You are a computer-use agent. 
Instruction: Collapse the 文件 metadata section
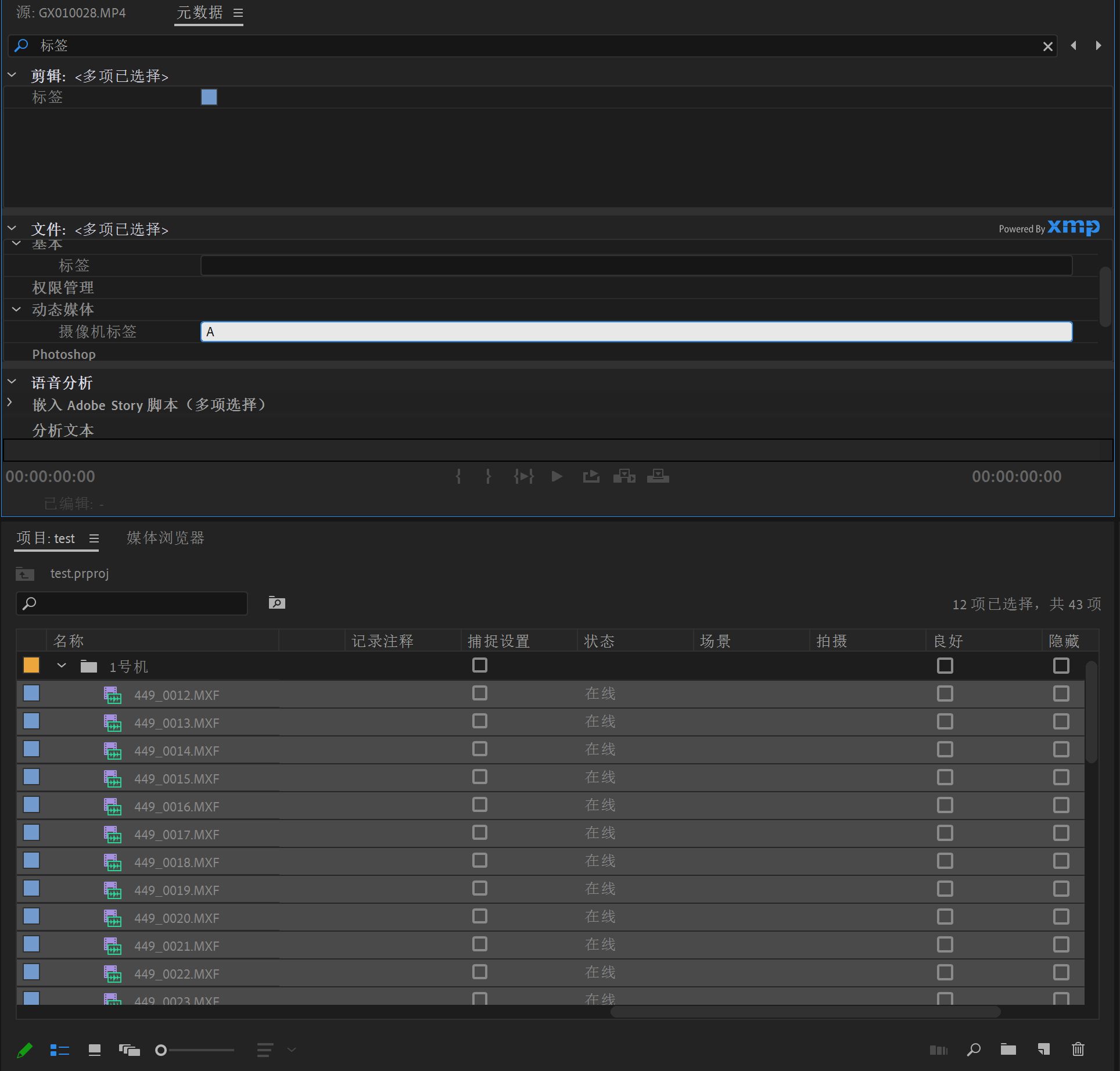coord(12,228)
